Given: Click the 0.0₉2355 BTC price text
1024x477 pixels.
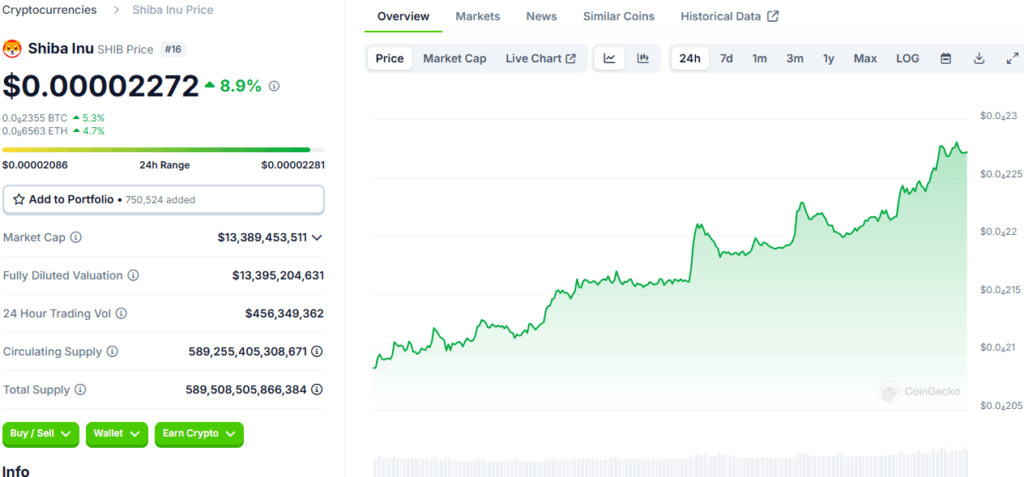Looking at the screenshot, I should coord(35,118).
